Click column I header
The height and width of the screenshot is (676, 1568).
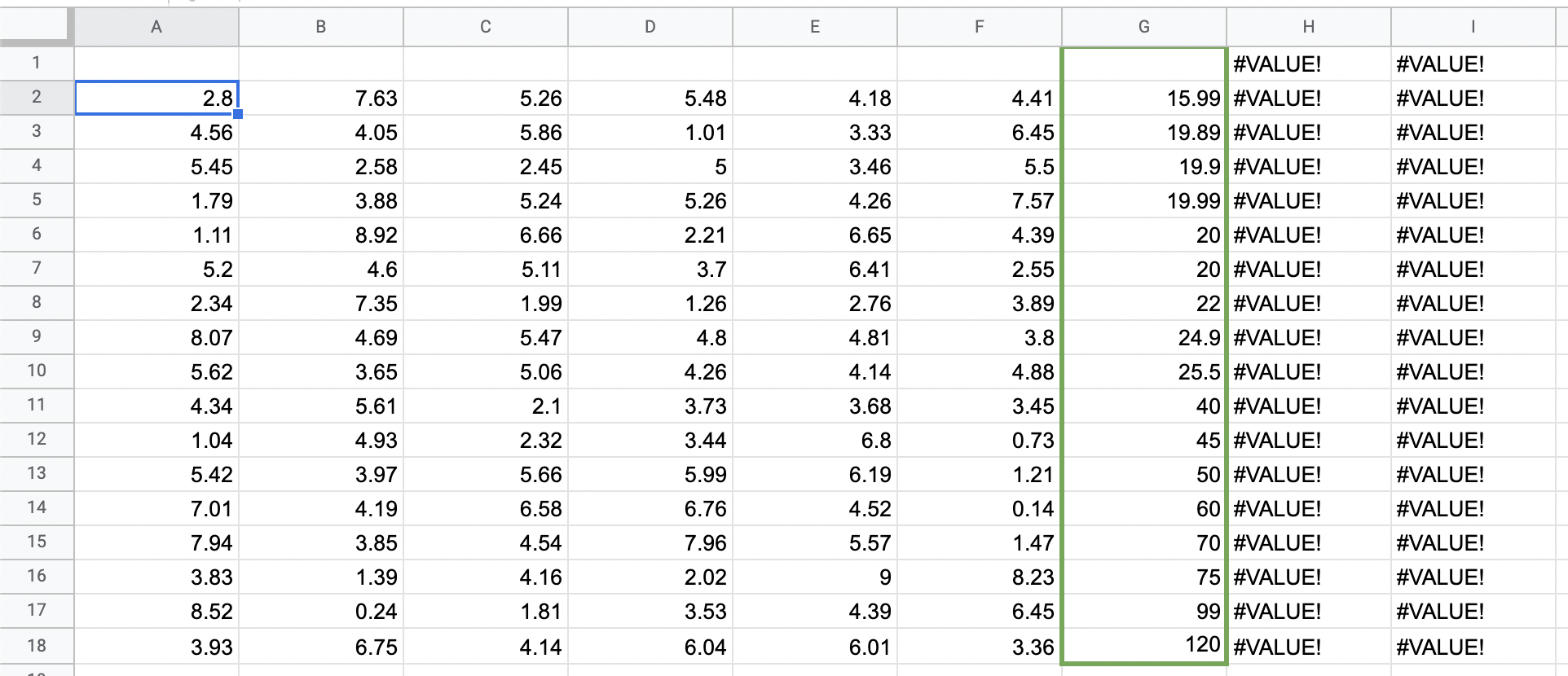1473,27
